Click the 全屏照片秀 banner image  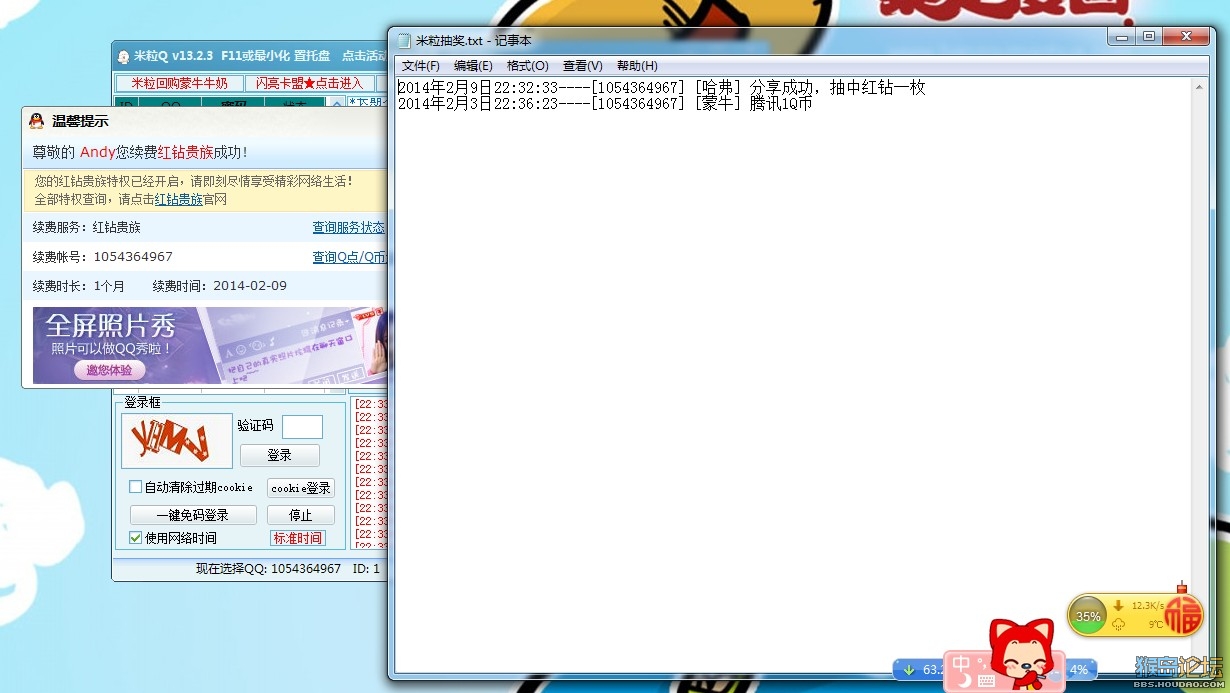(x=210, y=345)
